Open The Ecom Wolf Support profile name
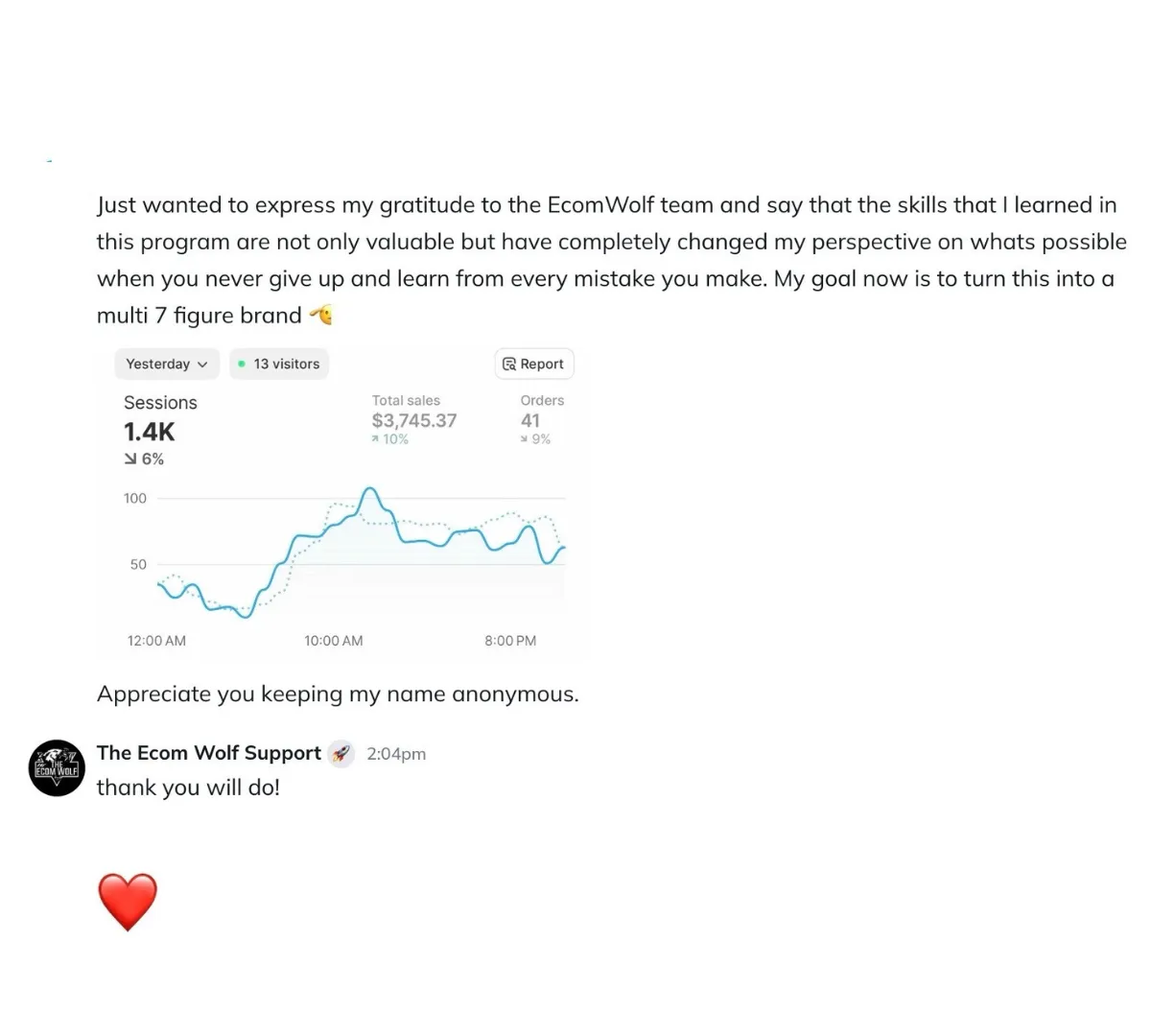This screenshot has width=1151, height=1036. [x=209, y=753]
